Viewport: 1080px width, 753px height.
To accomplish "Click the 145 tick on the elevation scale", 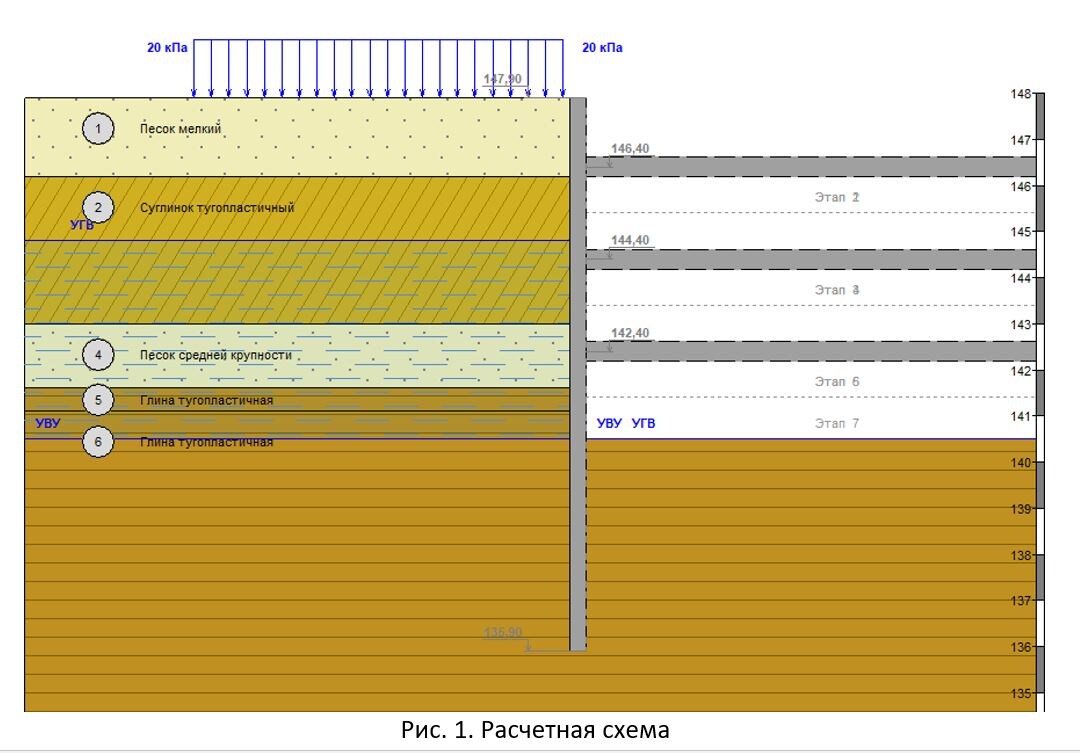I will 1021,231.
